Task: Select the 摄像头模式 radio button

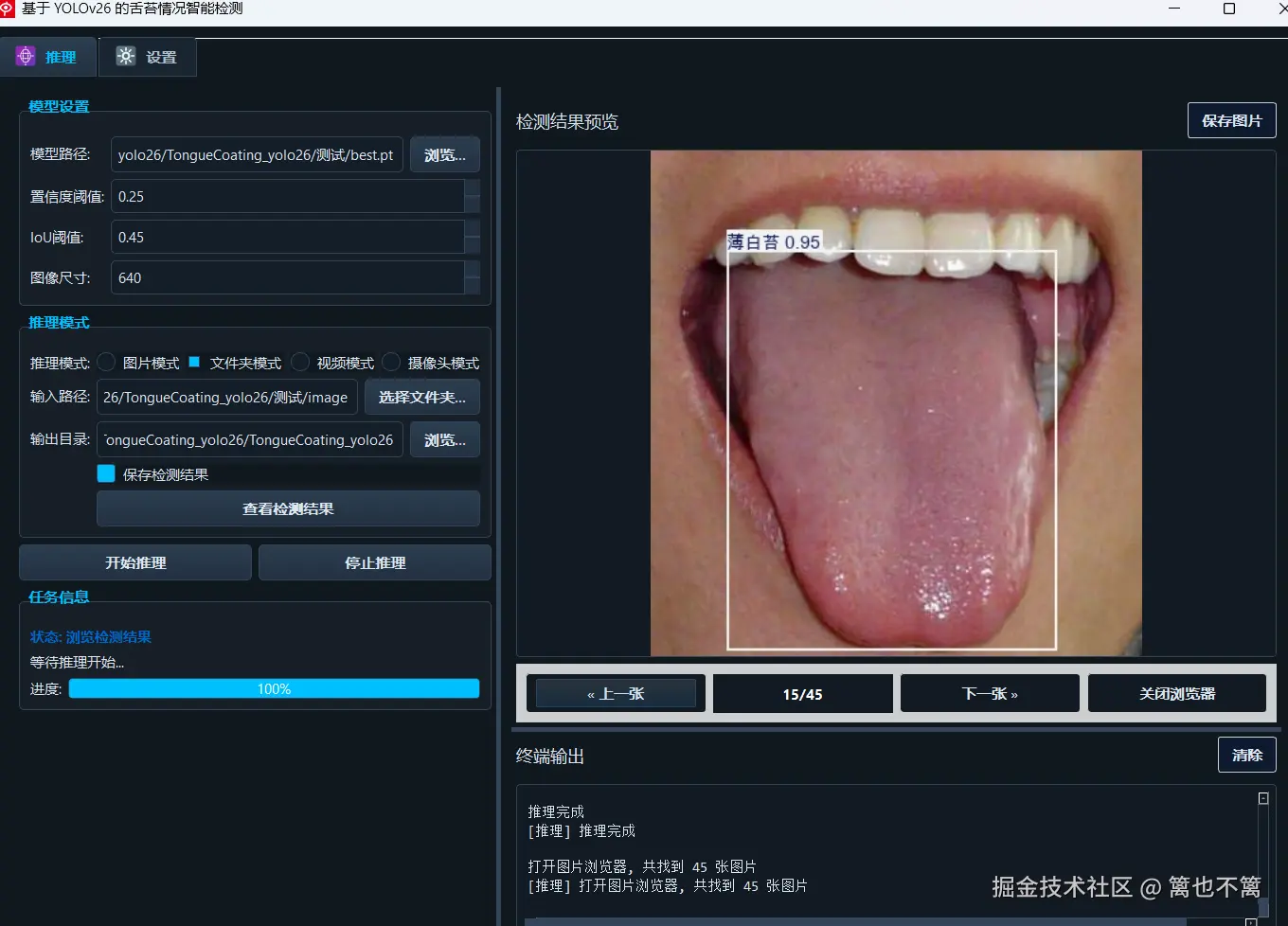Action: click(x=391, y=362)
